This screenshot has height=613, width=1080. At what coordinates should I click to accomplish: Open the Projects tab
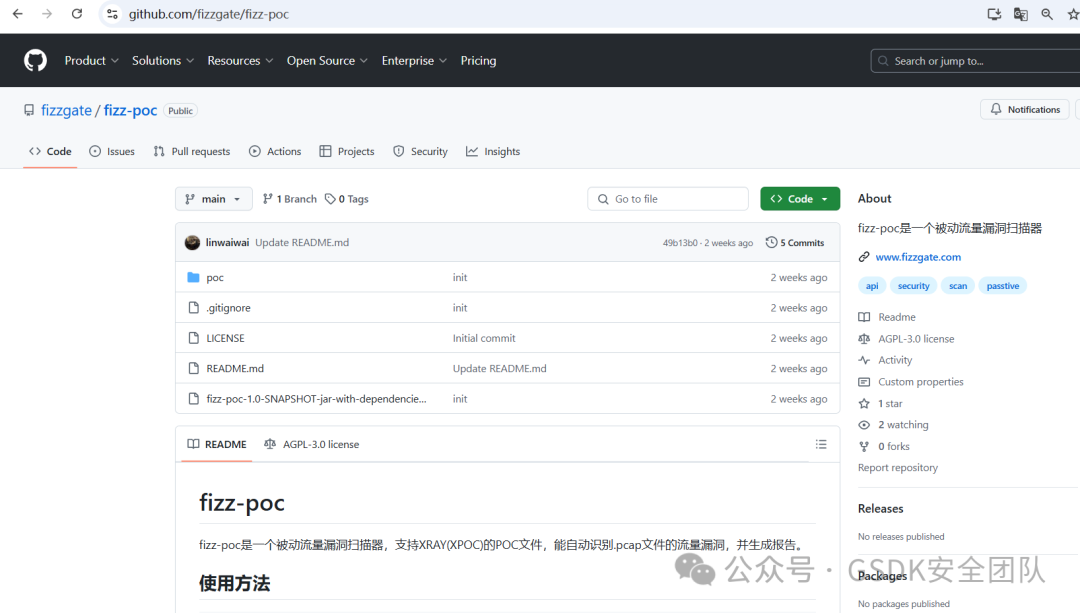click(347, 152)
